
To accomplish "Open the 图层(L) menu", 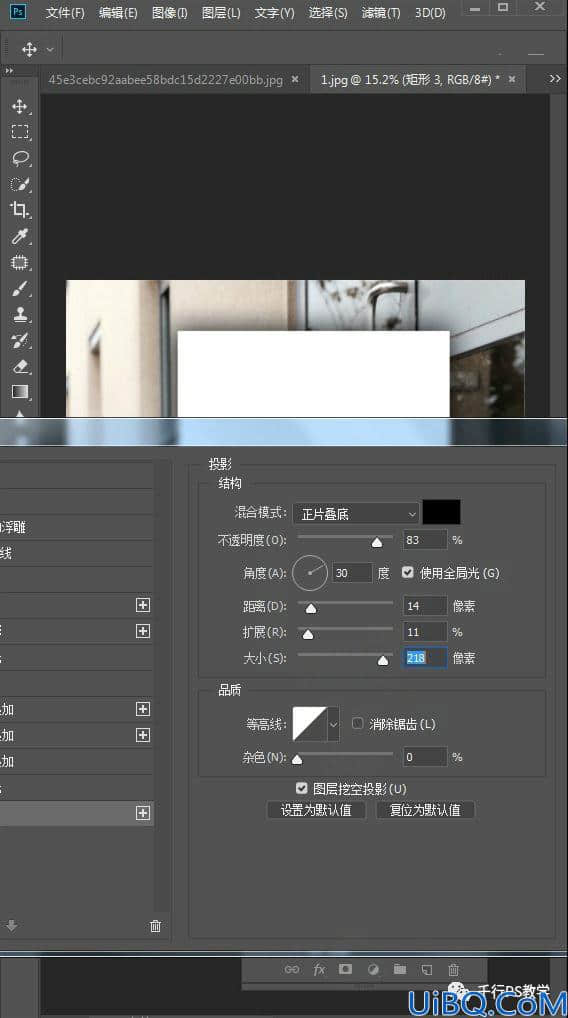I will point(221,12).
